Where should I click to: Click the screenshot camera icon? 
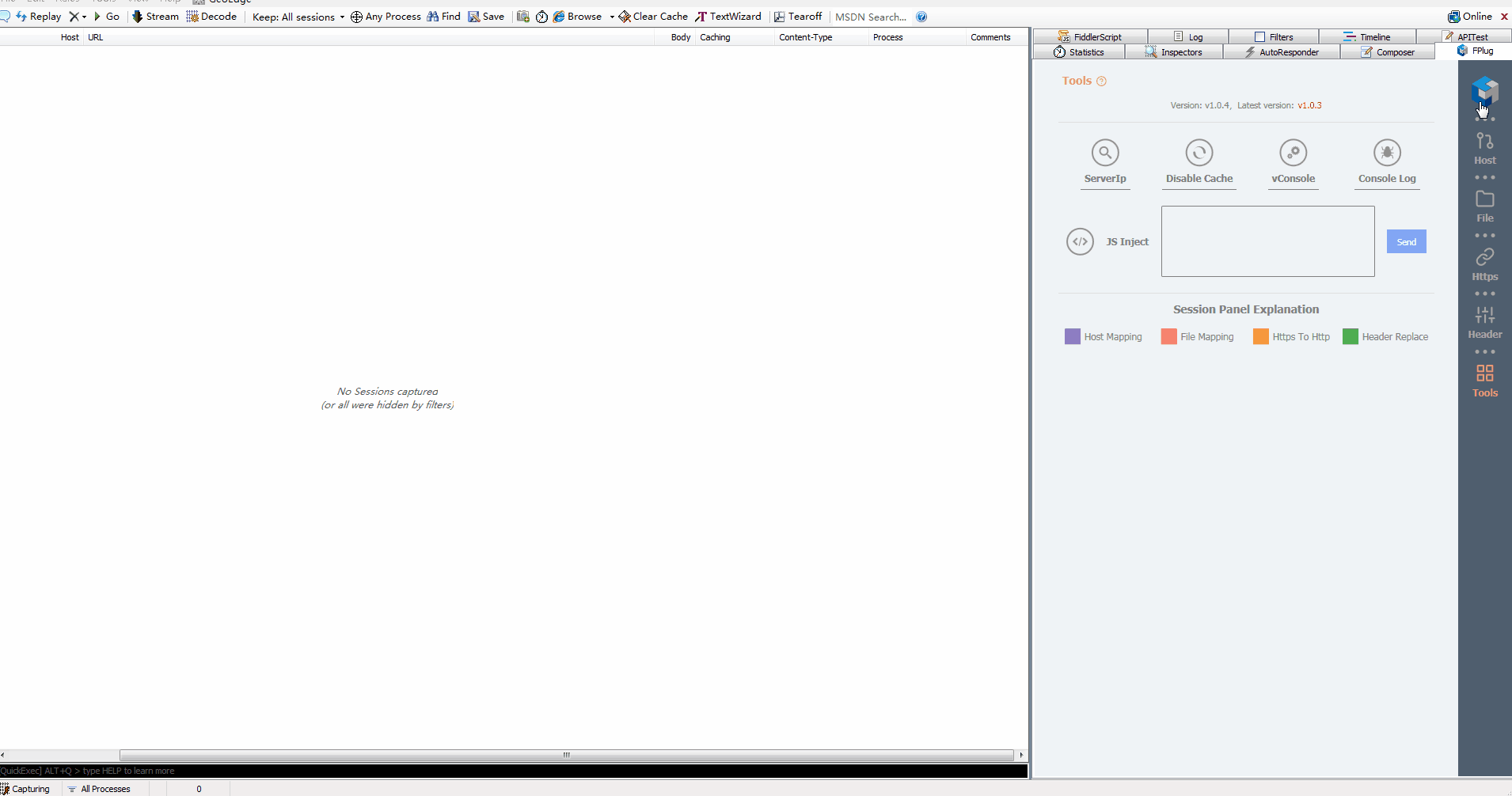tap(523, 17)
